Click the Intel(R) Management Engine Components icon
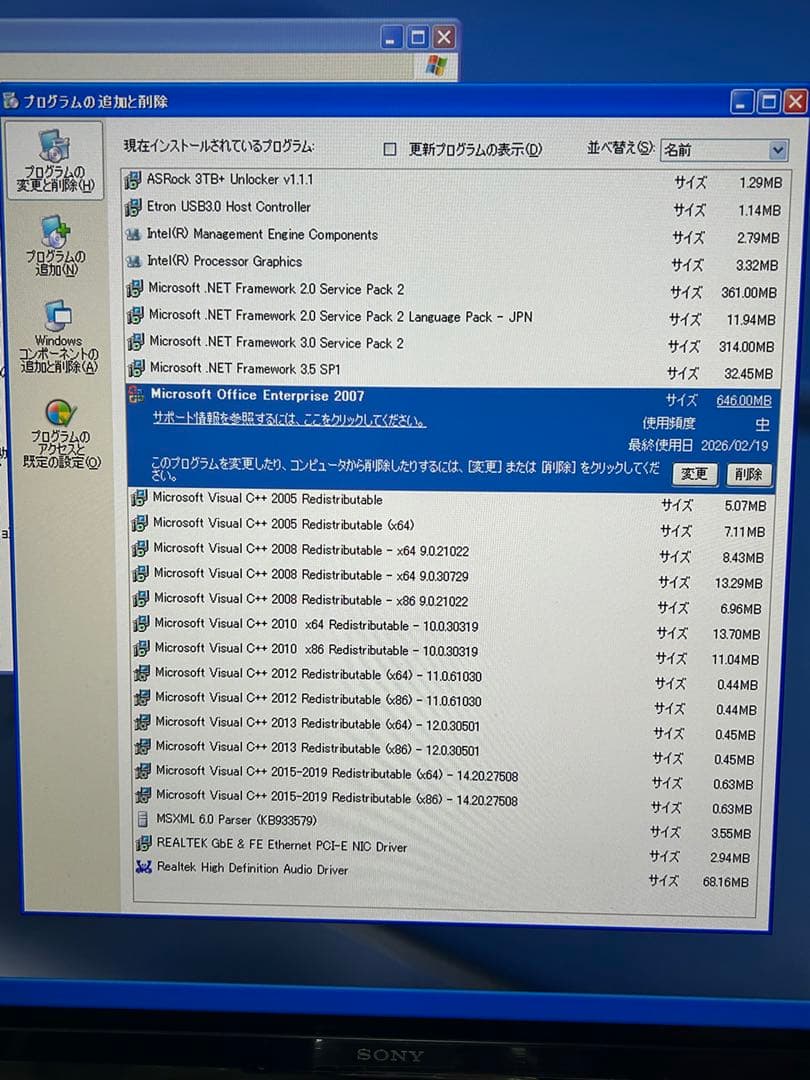This screenshot has width=810, height=1080. [134, 235]
